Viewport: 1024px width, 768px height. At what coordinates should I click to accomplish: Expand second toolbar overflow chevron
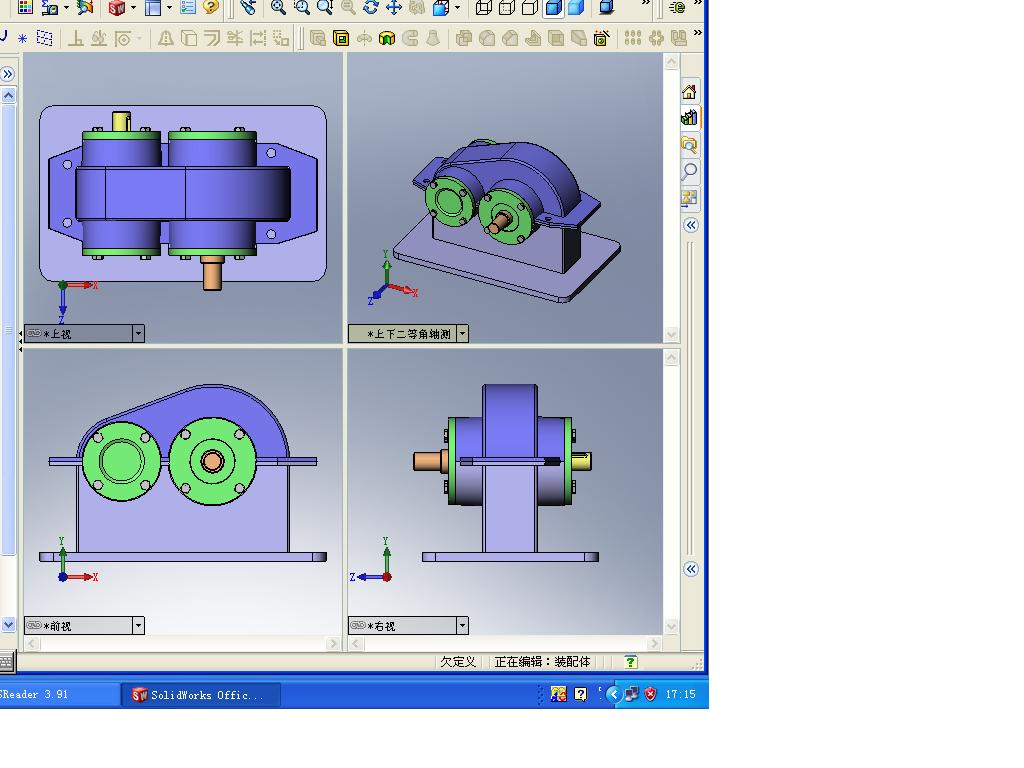[697, 33]
